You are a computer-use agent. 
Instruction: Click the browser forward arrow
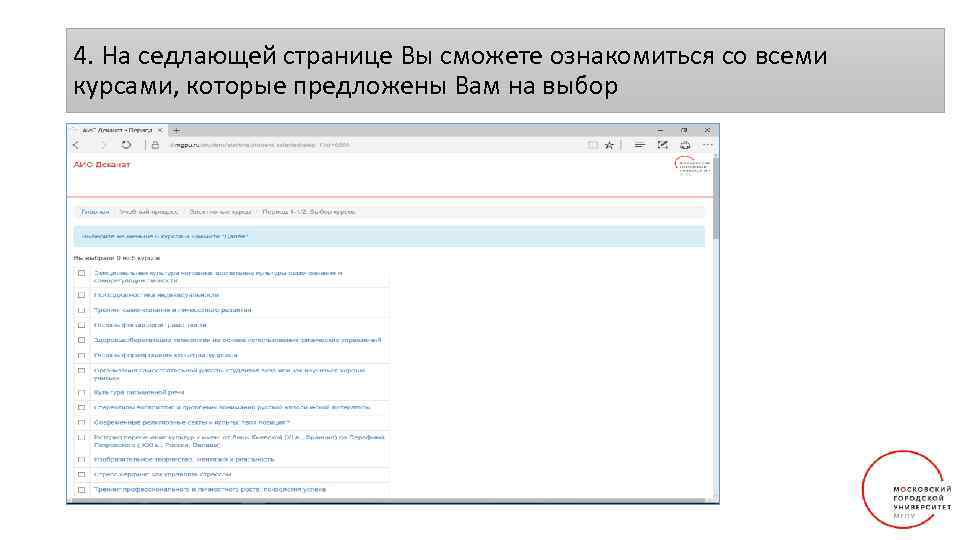coord(103,145)
